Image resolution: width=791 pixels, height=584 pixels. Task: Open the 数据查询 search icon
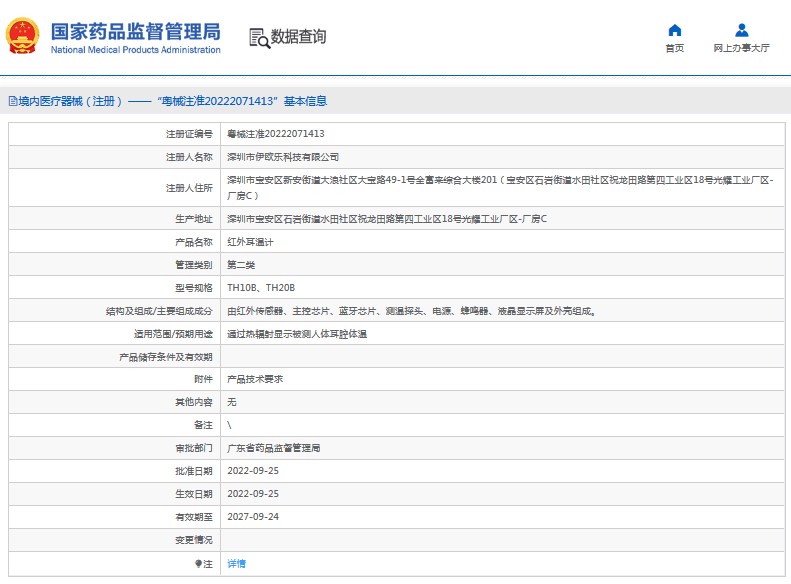pyautogui.click(x=259, y=38)
